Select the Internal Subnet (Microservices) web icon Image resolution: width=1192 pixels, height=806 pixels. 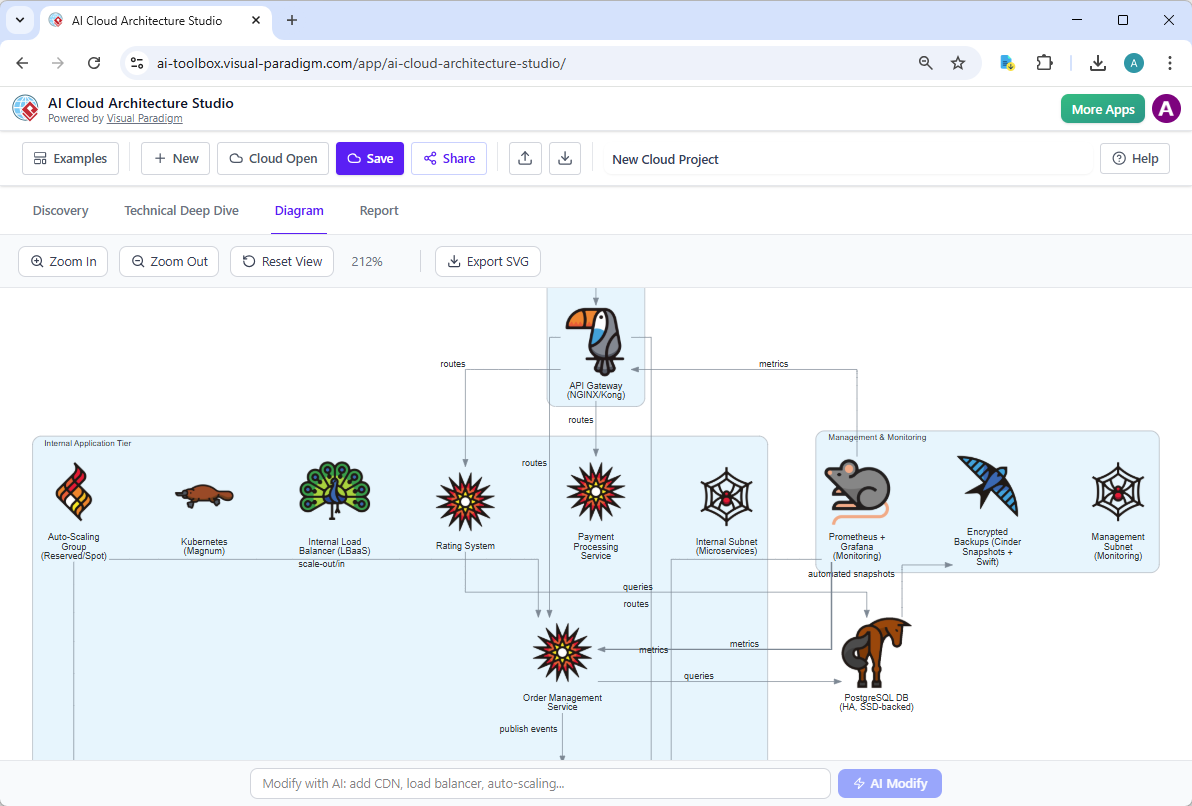point(726,495)
